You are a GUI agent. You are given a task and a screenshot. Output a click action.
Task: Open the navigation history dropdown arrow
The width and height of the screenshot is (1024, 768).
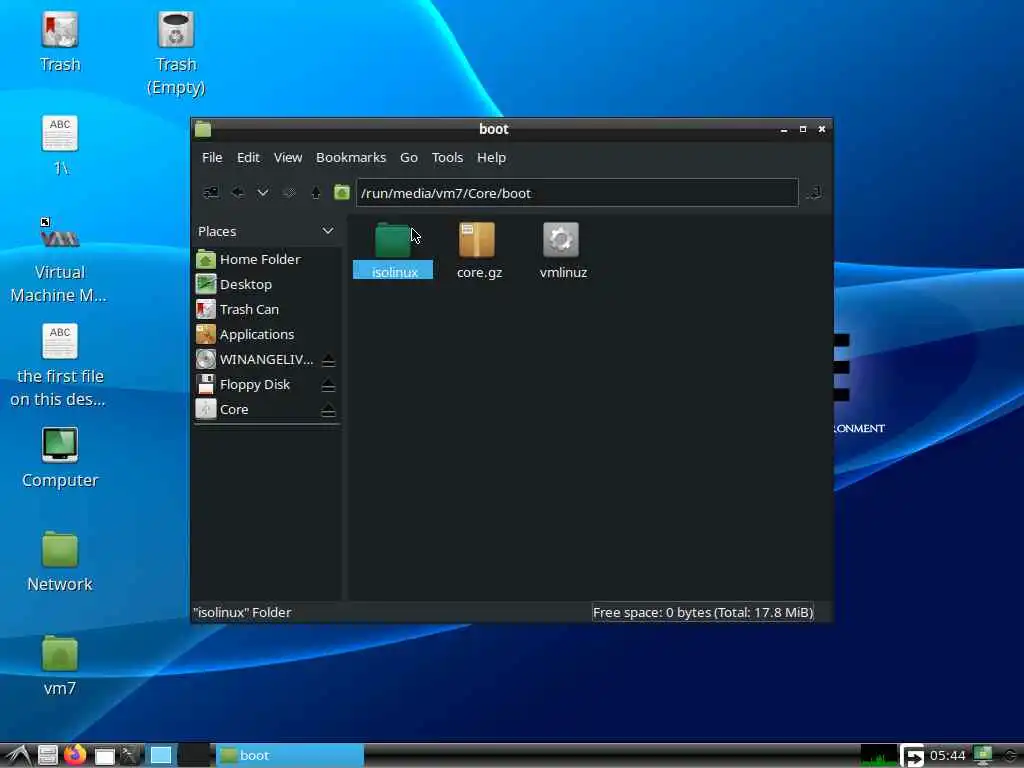[263, 193]
